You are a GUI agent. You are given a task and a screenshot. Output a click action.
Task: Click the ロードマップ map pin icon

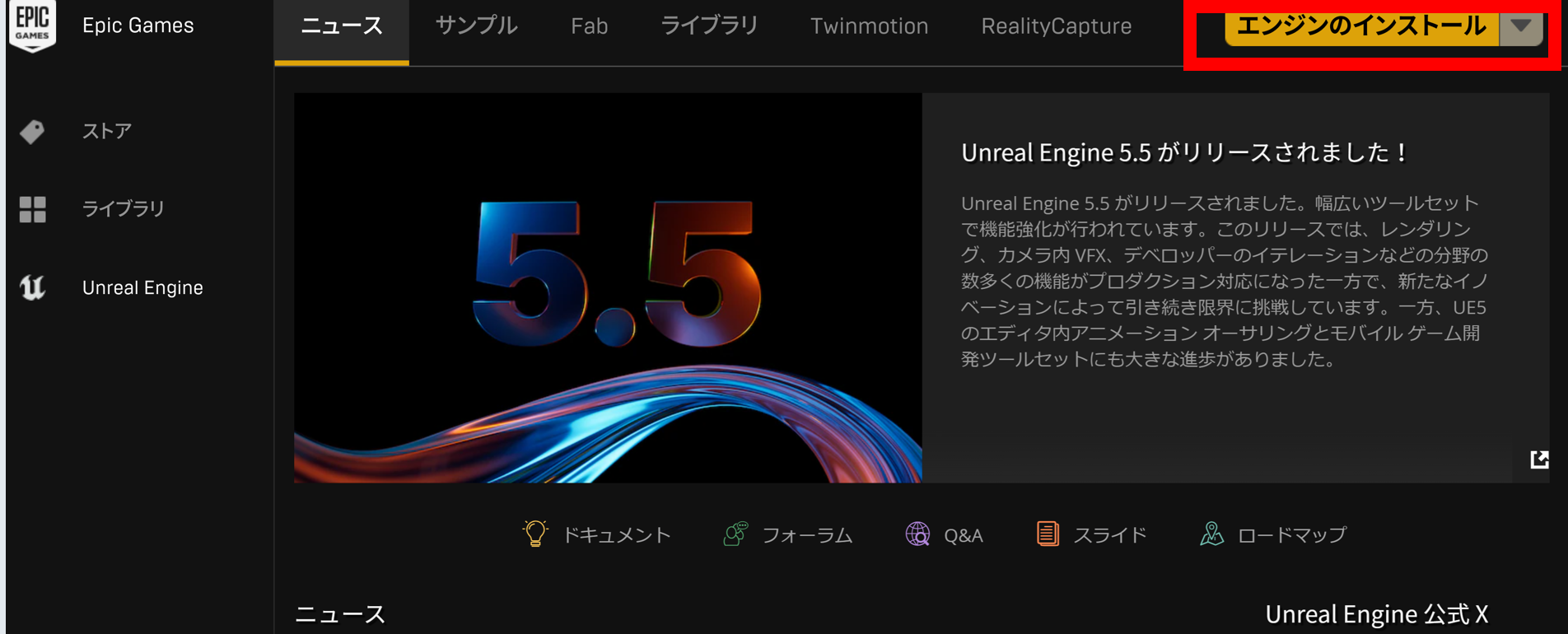click(x=1211, y=534)
